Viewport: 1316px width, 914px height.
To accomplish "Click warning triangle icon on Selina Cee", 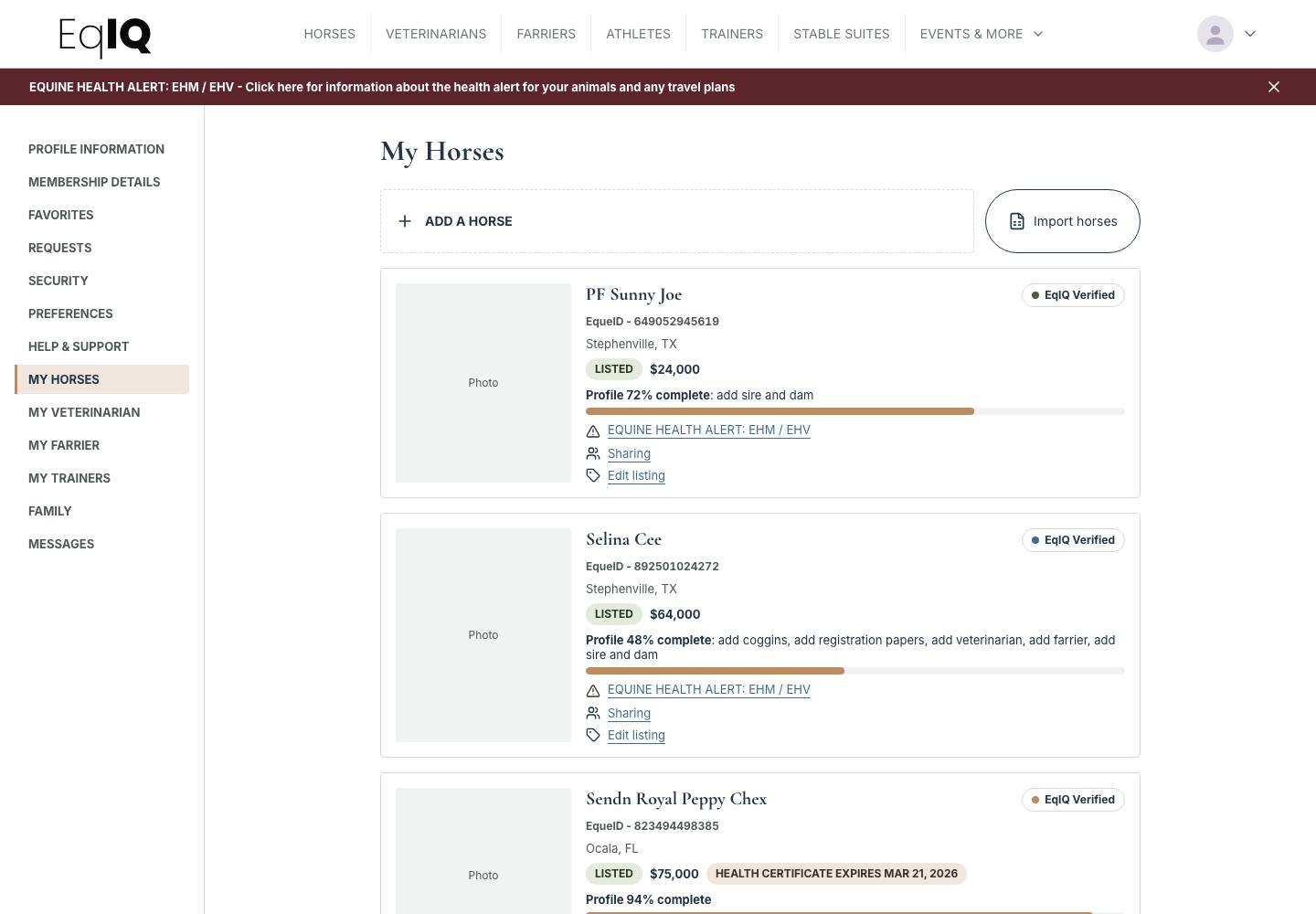I will pos(593,690).
